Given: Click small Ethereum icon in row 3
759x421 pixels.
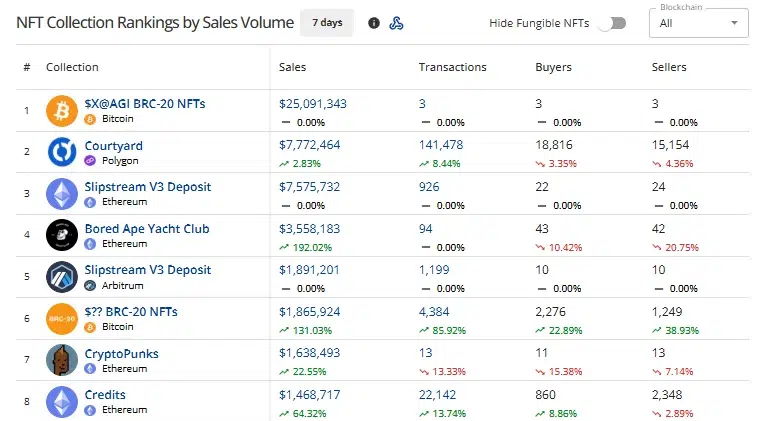Looking at the screenshot, I should [x=90, y=202].
